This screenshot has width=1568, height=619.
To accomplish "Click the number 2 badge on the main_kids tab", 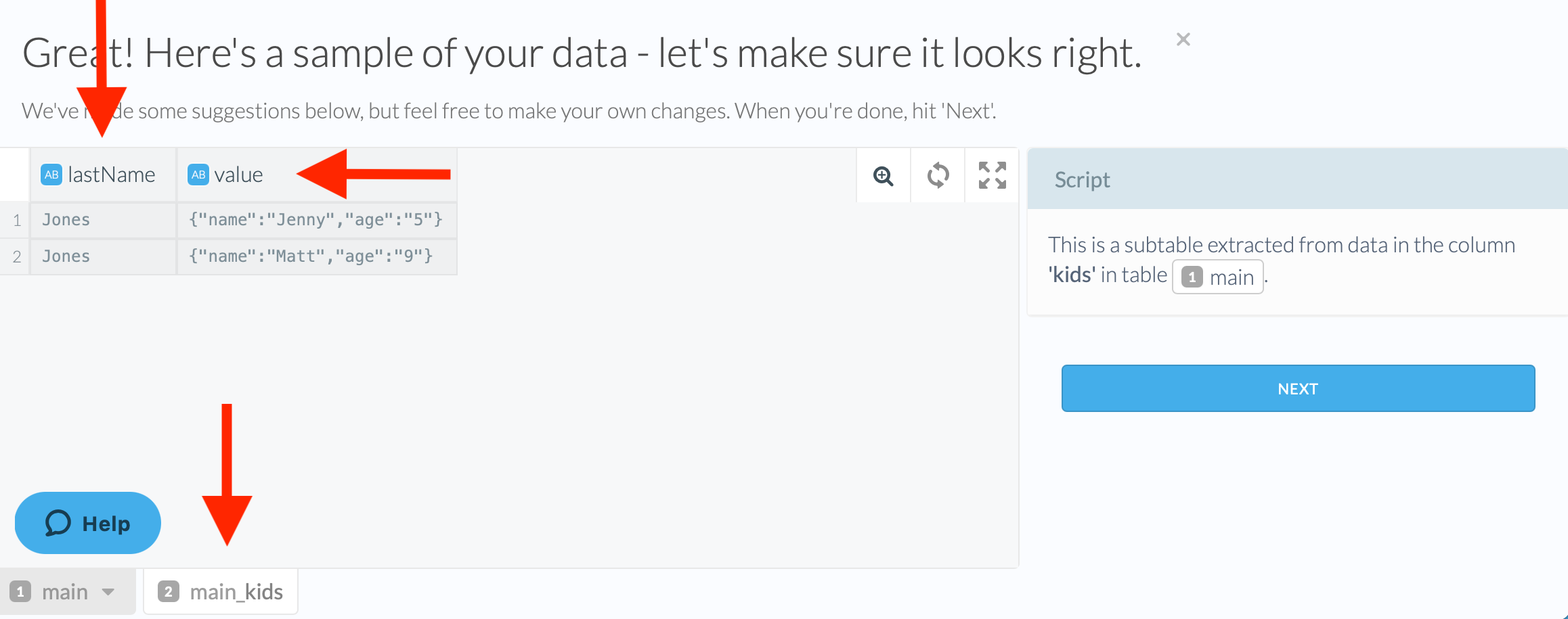I will click(169, 592).
